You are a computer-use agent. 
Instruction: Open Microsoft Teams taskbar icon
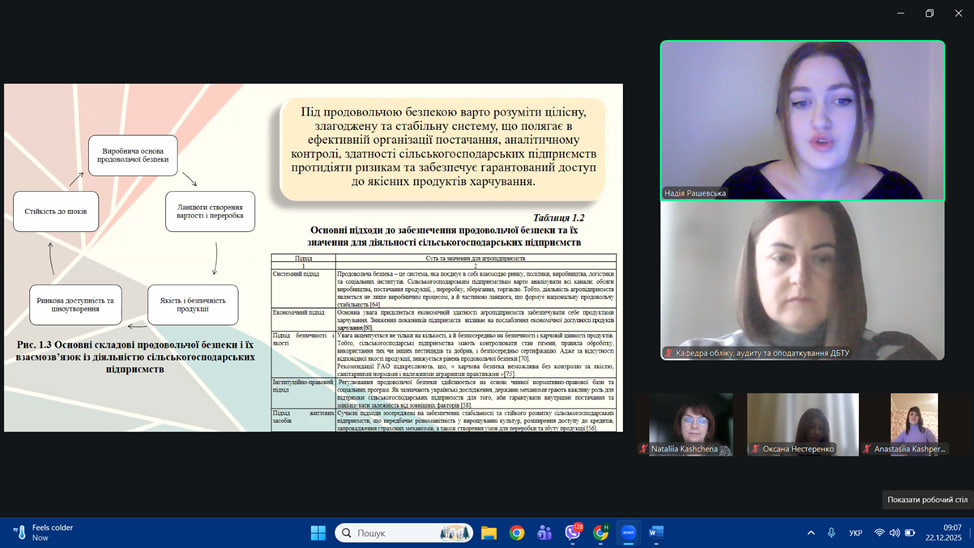pyautogui.click(x=544, y=533)
